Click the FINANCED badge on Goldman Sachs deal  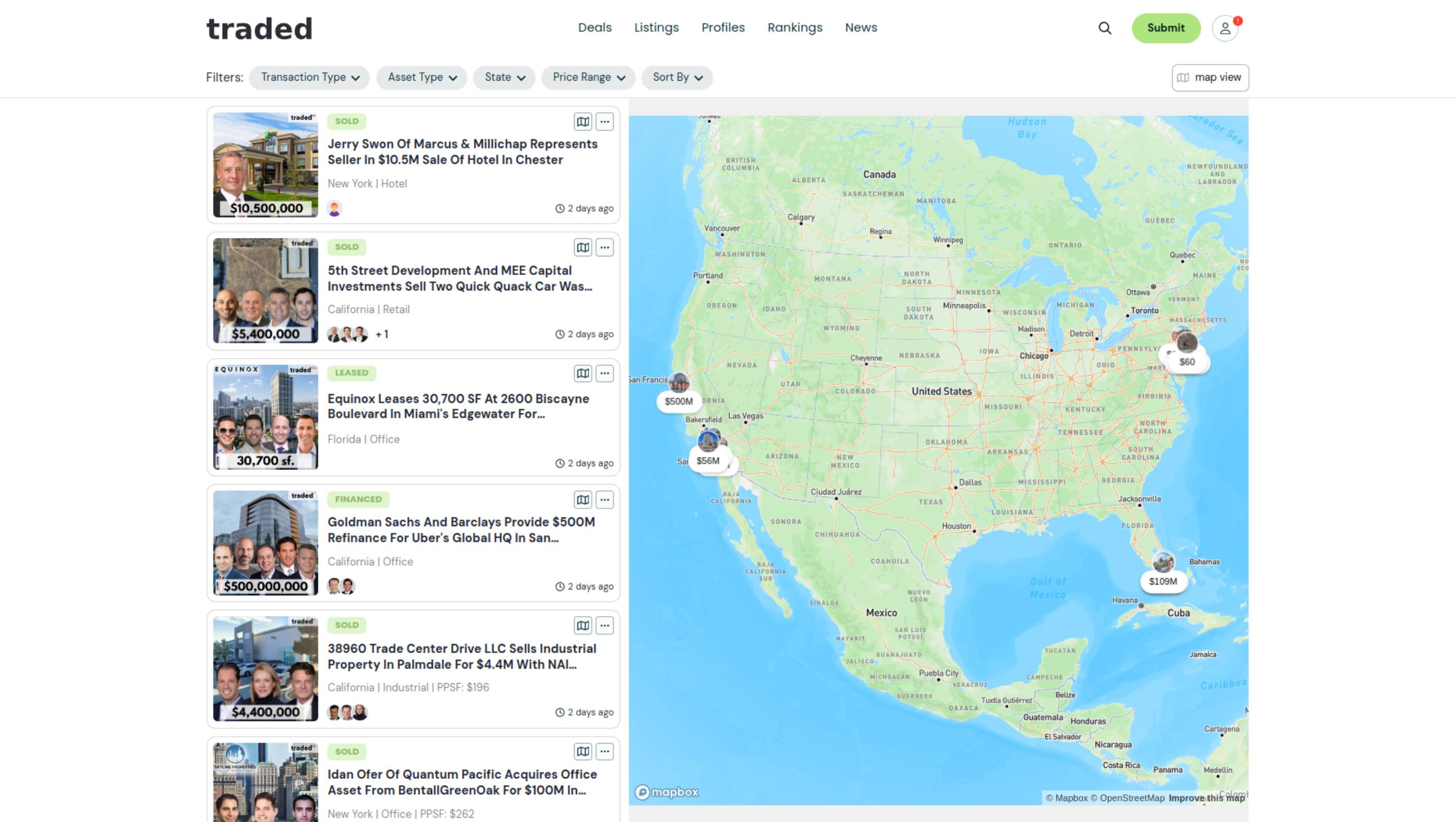pyautogui.click(x=358, y=500)
